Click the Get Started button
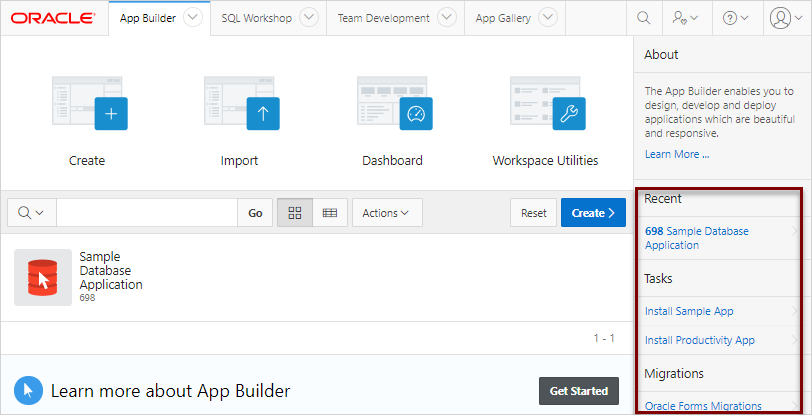The width and height of the screenshot is (812, 415). (578, 391)
